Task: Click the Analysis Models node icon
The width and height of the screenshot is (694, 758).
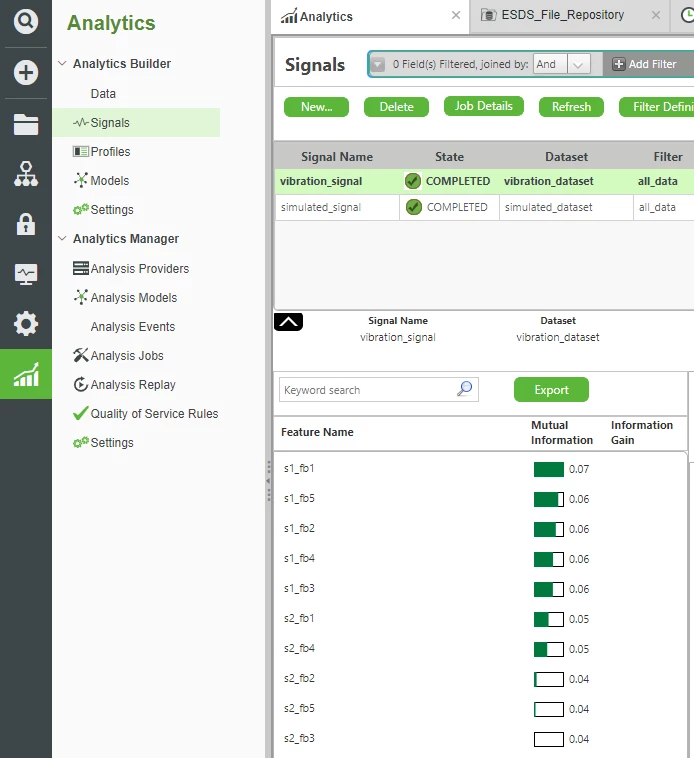Action: (81, 297)
